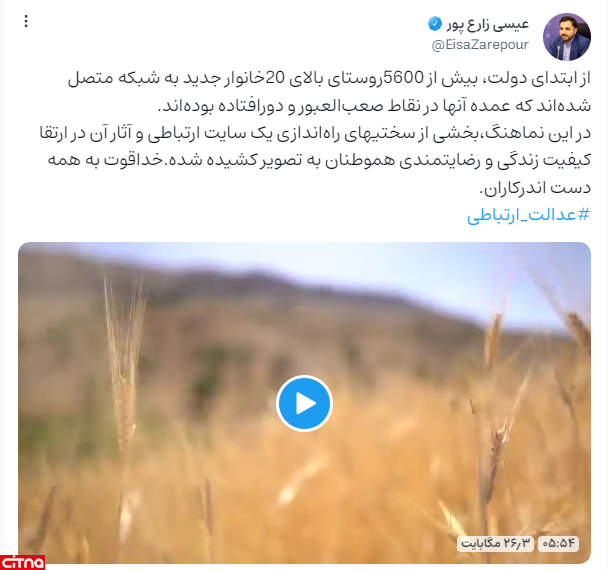Click the closing words دست اندرکاران
The image size is (608, 570).
[x=535, y=188]
